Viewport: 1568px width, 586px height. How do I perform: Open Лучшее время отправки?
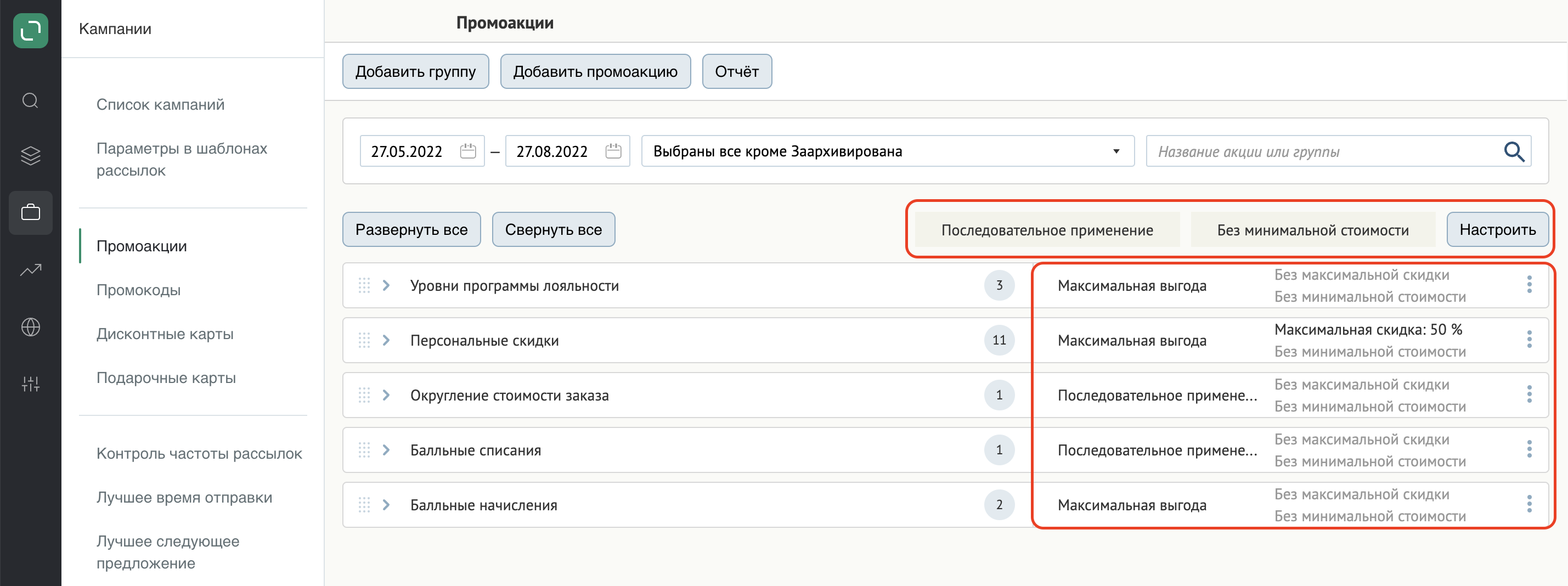click(184, 497)
